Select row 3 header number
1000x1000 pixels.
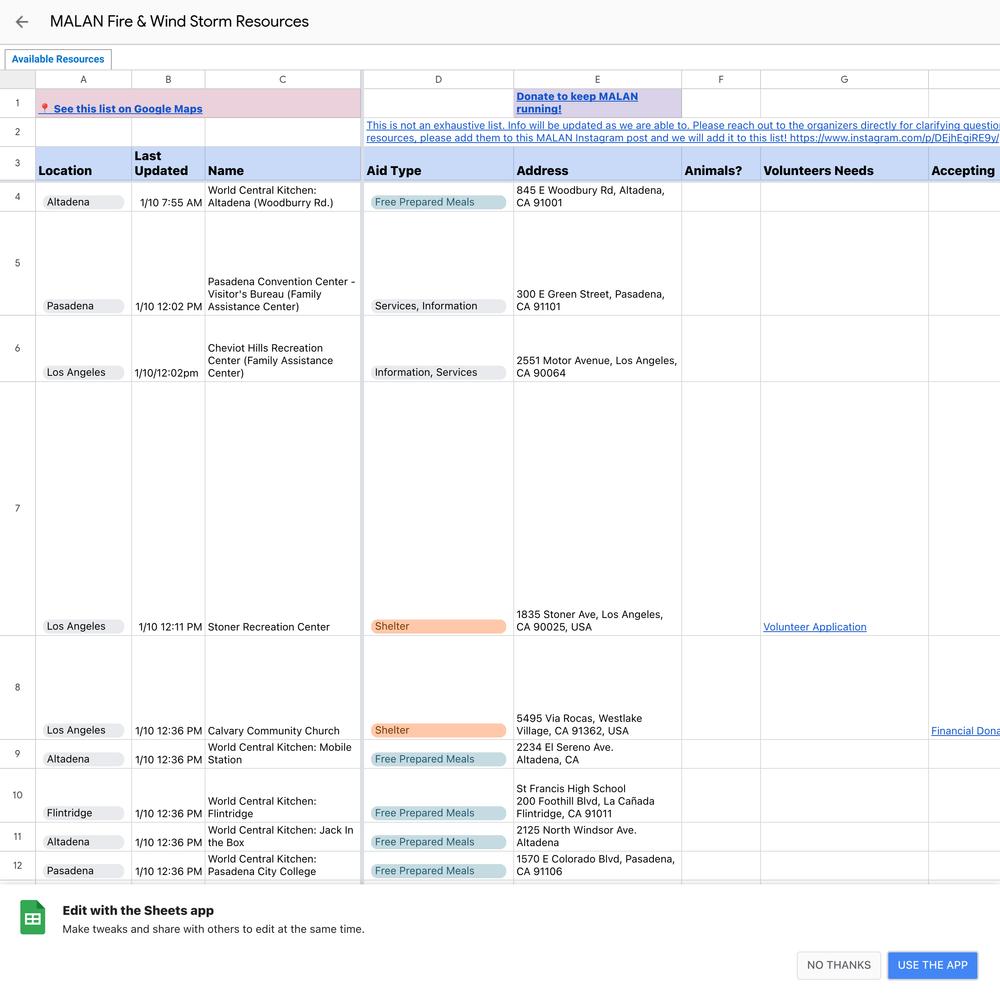pos(17,163)
